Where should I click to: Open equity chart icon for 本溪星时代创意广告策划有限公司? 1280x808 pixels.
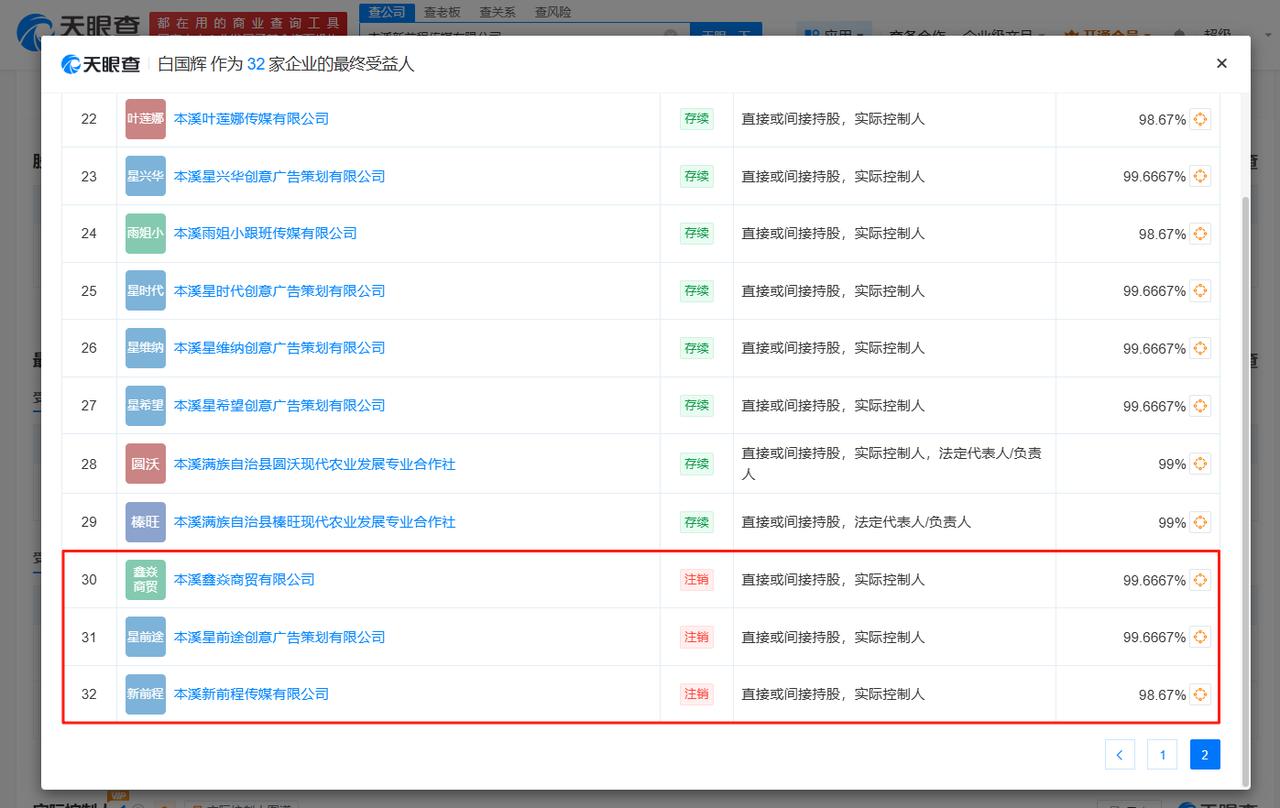[1200, 291]
